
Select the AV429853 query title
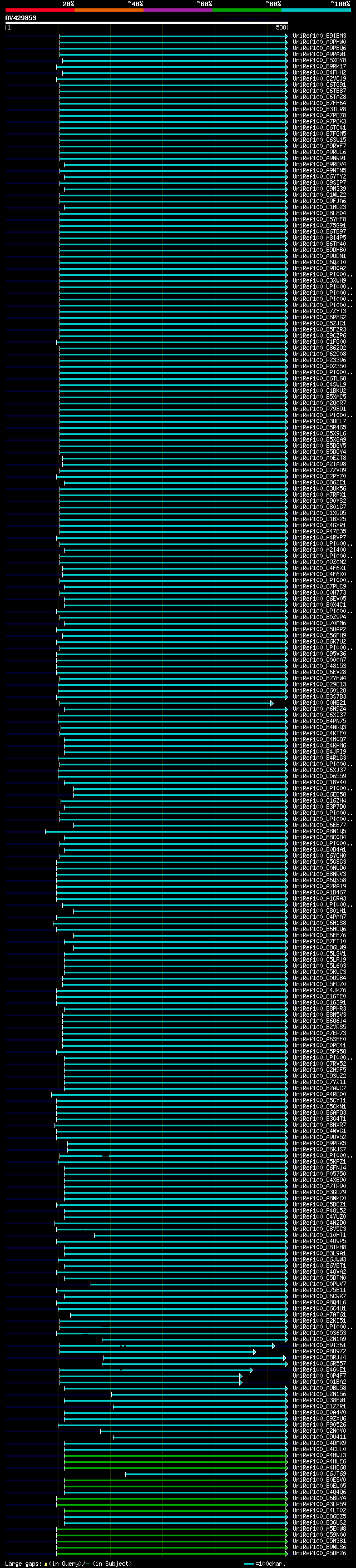point(21,18)
